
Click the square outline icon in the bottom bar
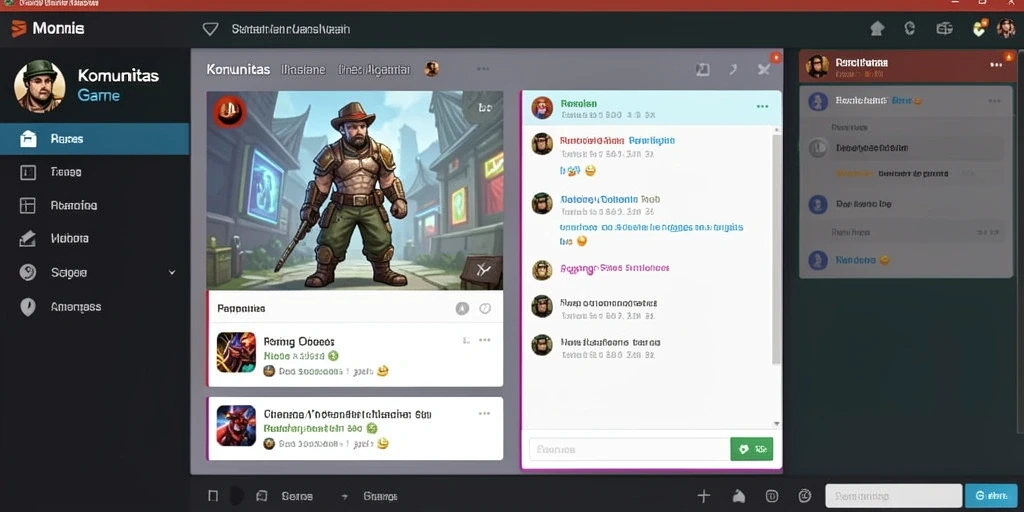pyautogui.click(x=212, y=496)
